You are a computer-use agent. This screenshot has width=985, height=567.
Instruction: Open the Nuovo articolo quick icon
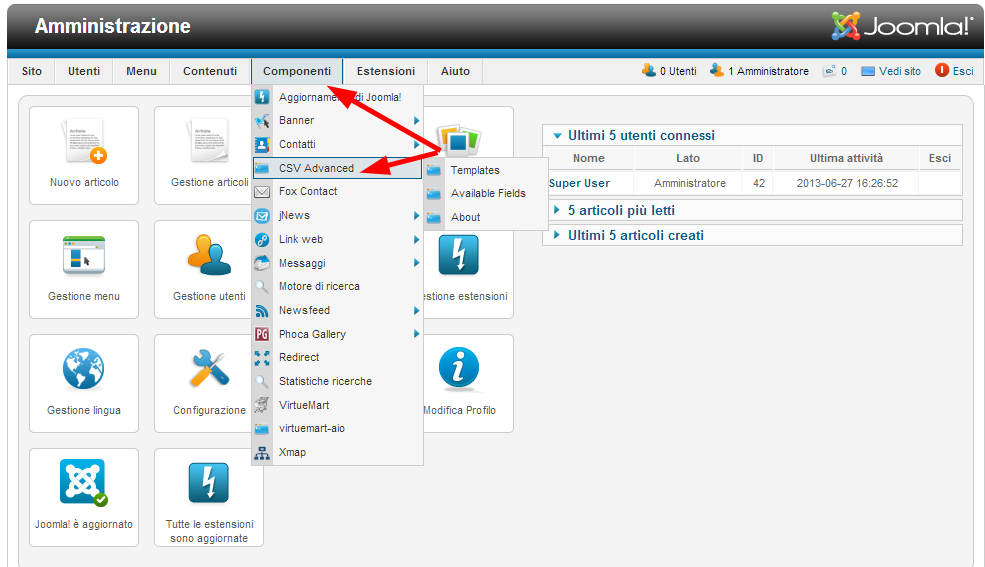(84, 155)
